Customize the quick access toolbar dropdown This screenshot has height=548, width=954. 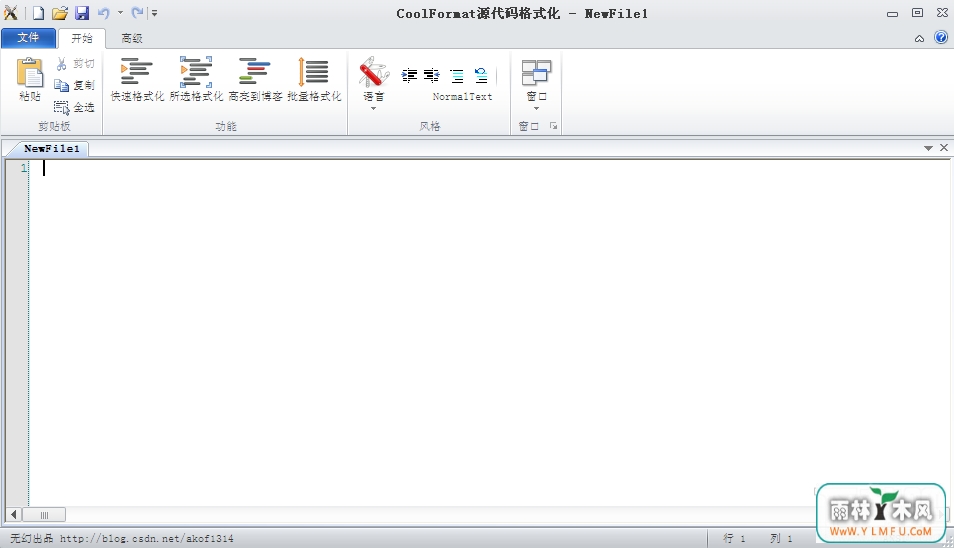tap(155, 13)
